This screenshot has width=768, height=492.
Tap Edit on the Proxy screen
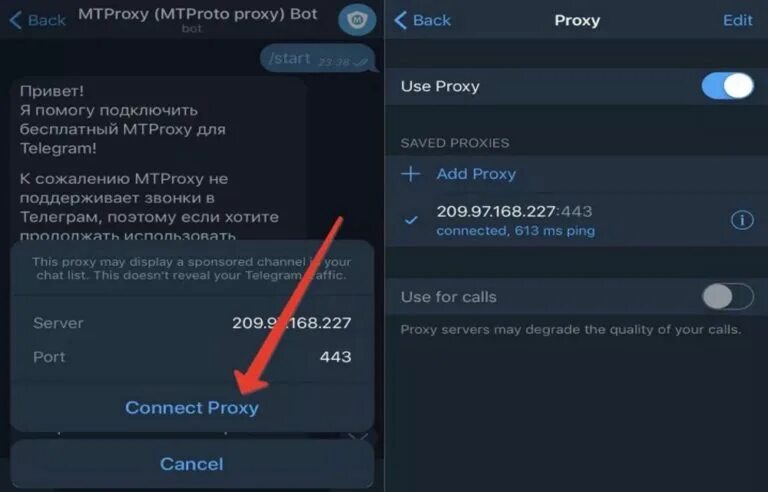click(x=737, y=20)
